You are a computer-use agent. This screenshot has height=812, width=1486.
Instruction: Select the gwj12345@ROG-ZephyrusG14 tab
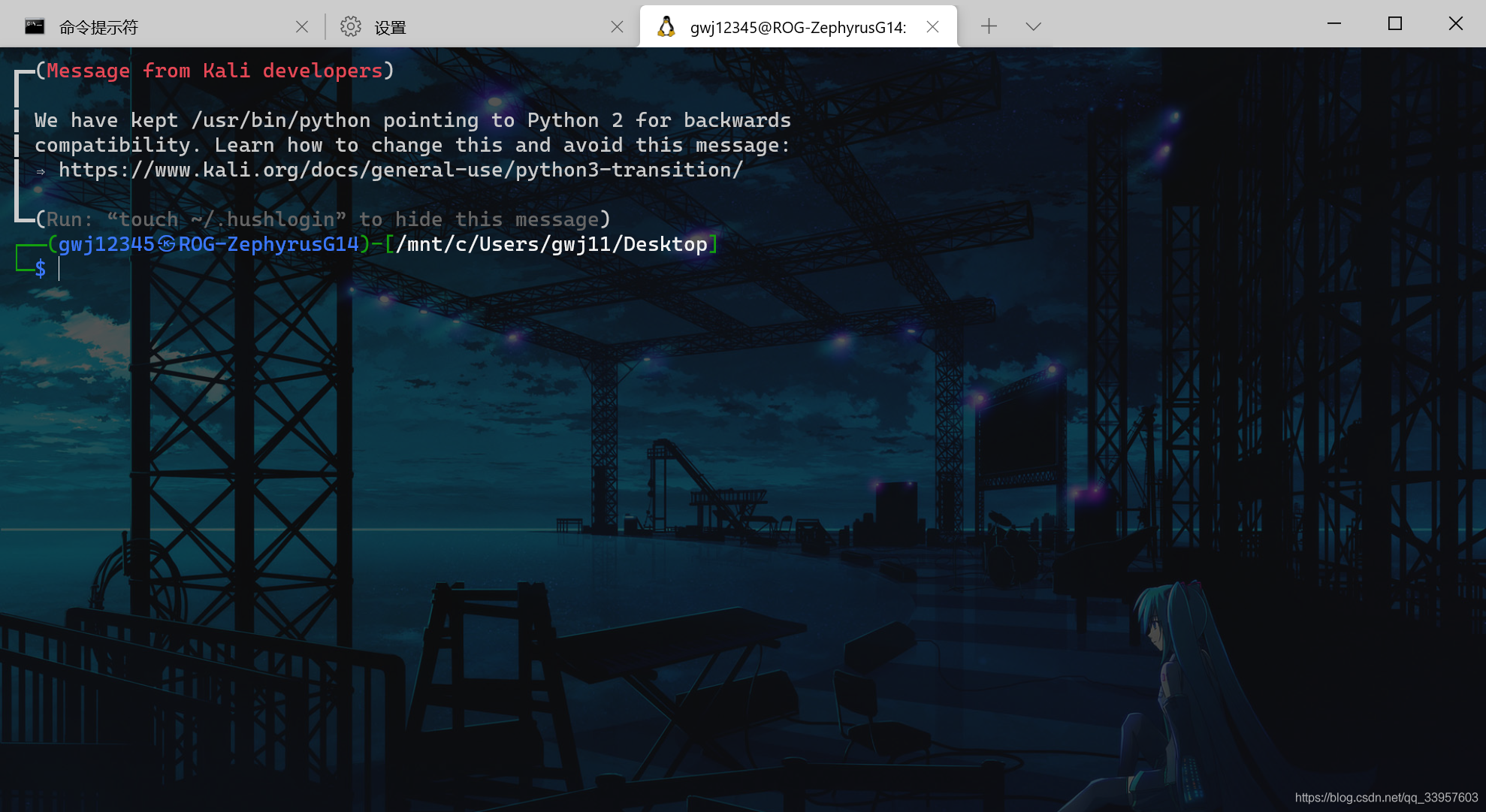(798, 27)
